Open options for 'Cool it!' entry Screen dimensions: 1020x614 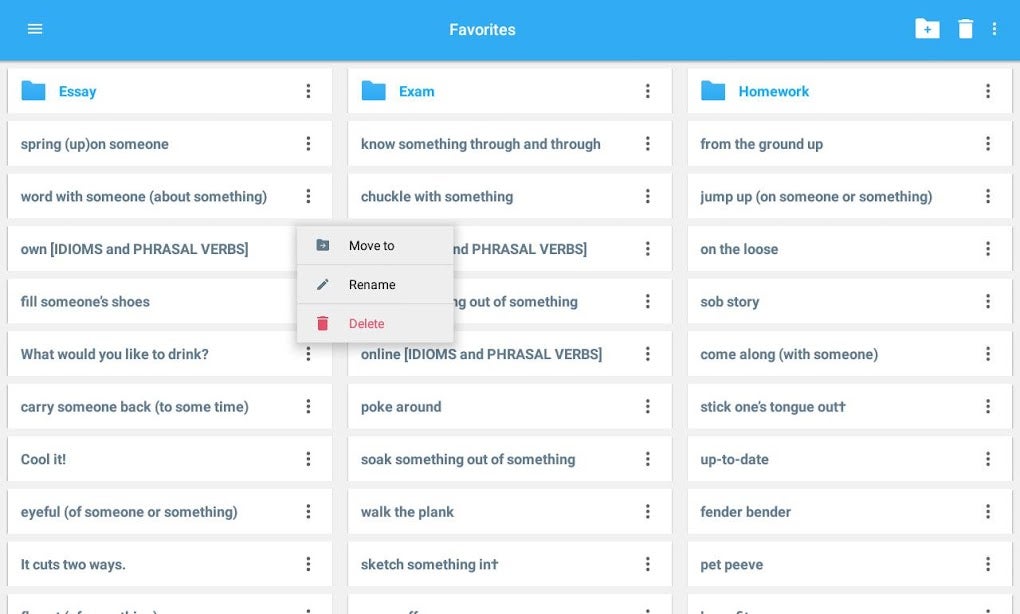click(308, 459)
